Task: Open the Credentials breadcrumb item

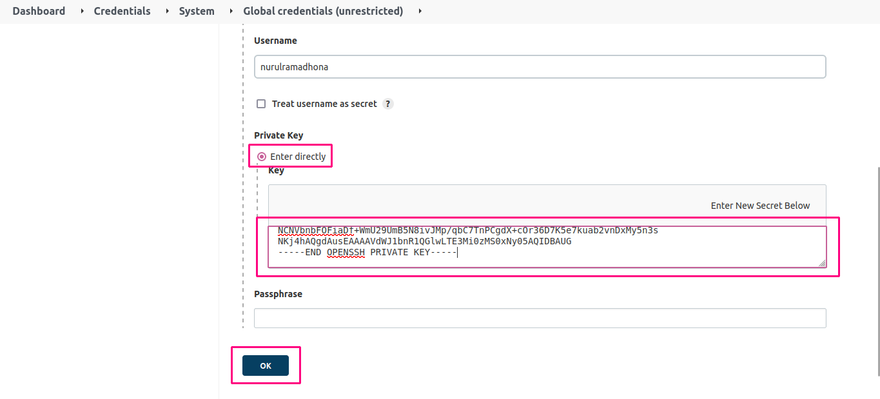Action: (122, 11)
